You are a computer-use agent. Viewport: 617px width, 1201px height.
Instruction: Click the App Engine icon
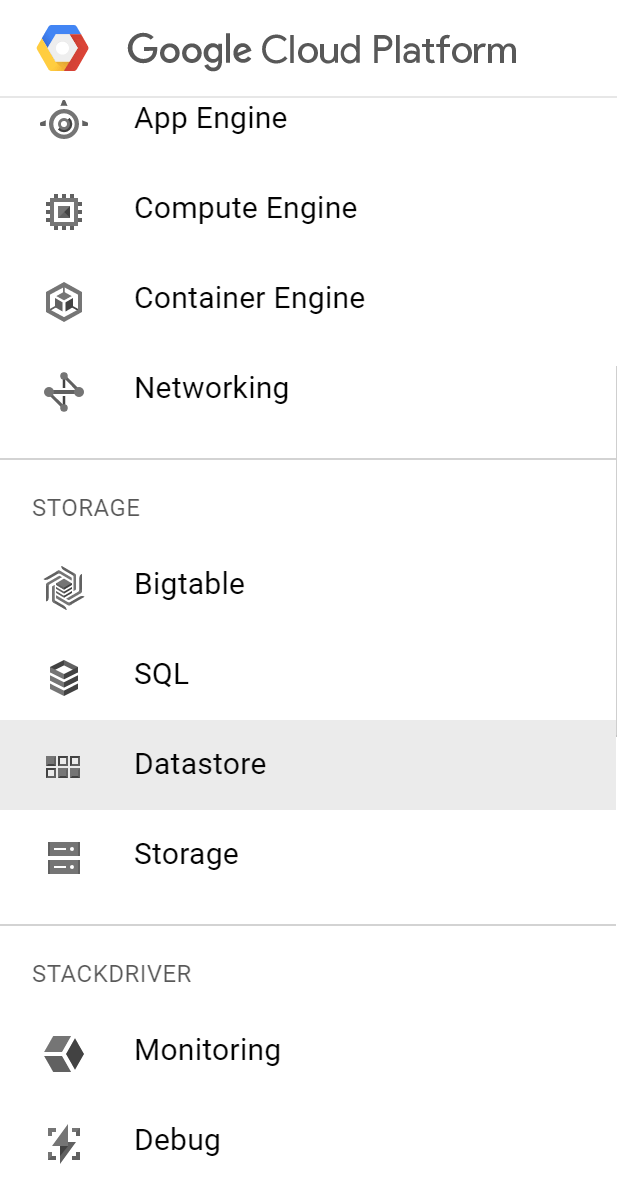click(x=64, y=122)
